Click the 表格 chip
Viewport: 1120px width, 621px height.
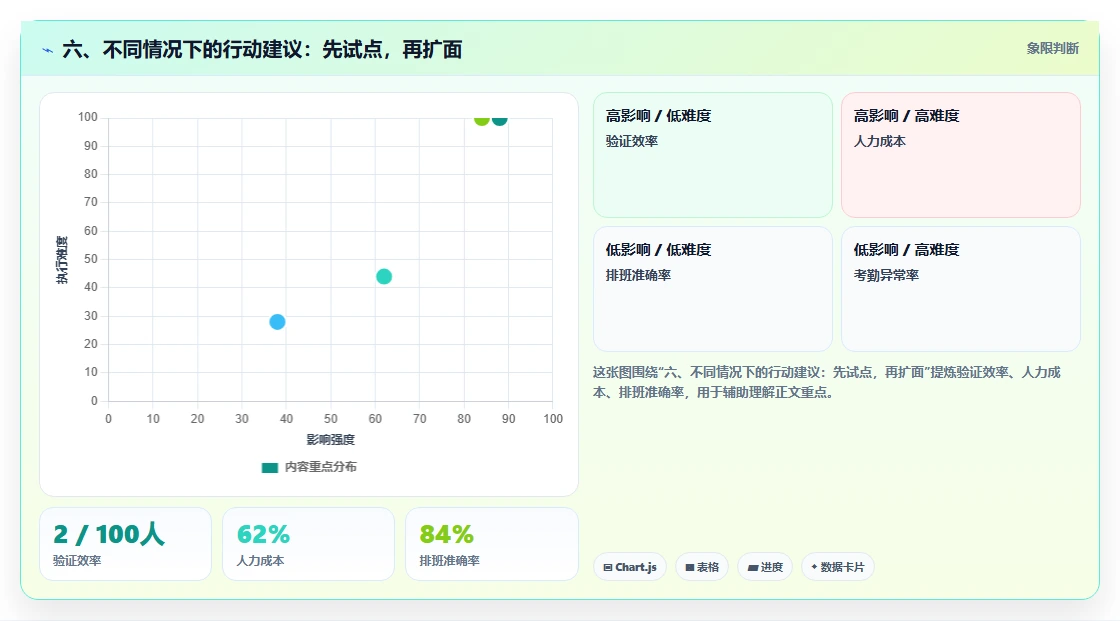point(702,567)
